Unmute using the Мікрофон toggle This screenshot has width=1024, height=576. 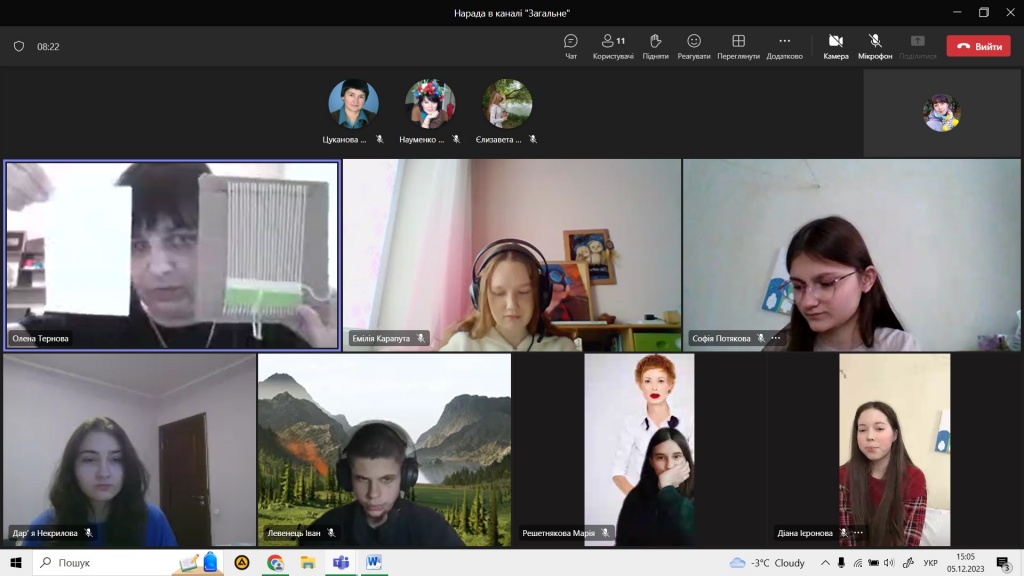[875, 45]
